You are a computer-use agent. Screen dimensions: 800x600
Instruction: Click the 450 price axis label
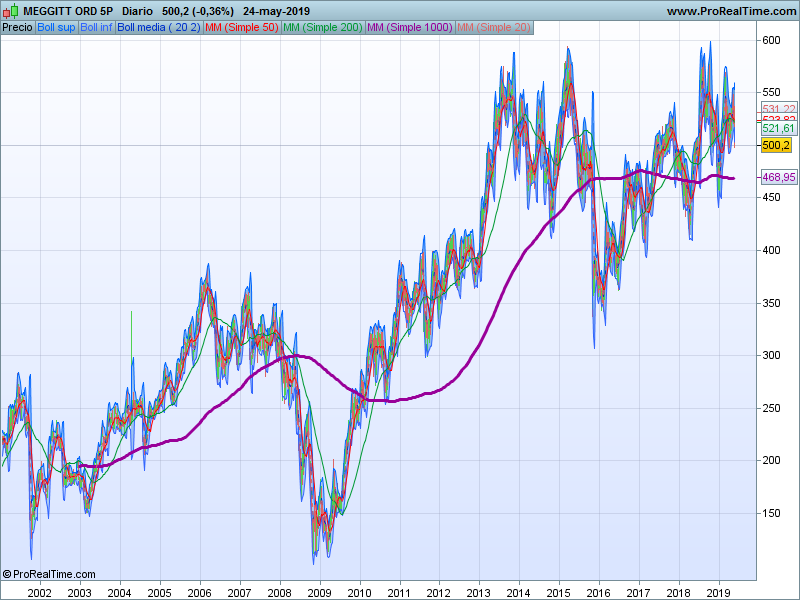771,197
